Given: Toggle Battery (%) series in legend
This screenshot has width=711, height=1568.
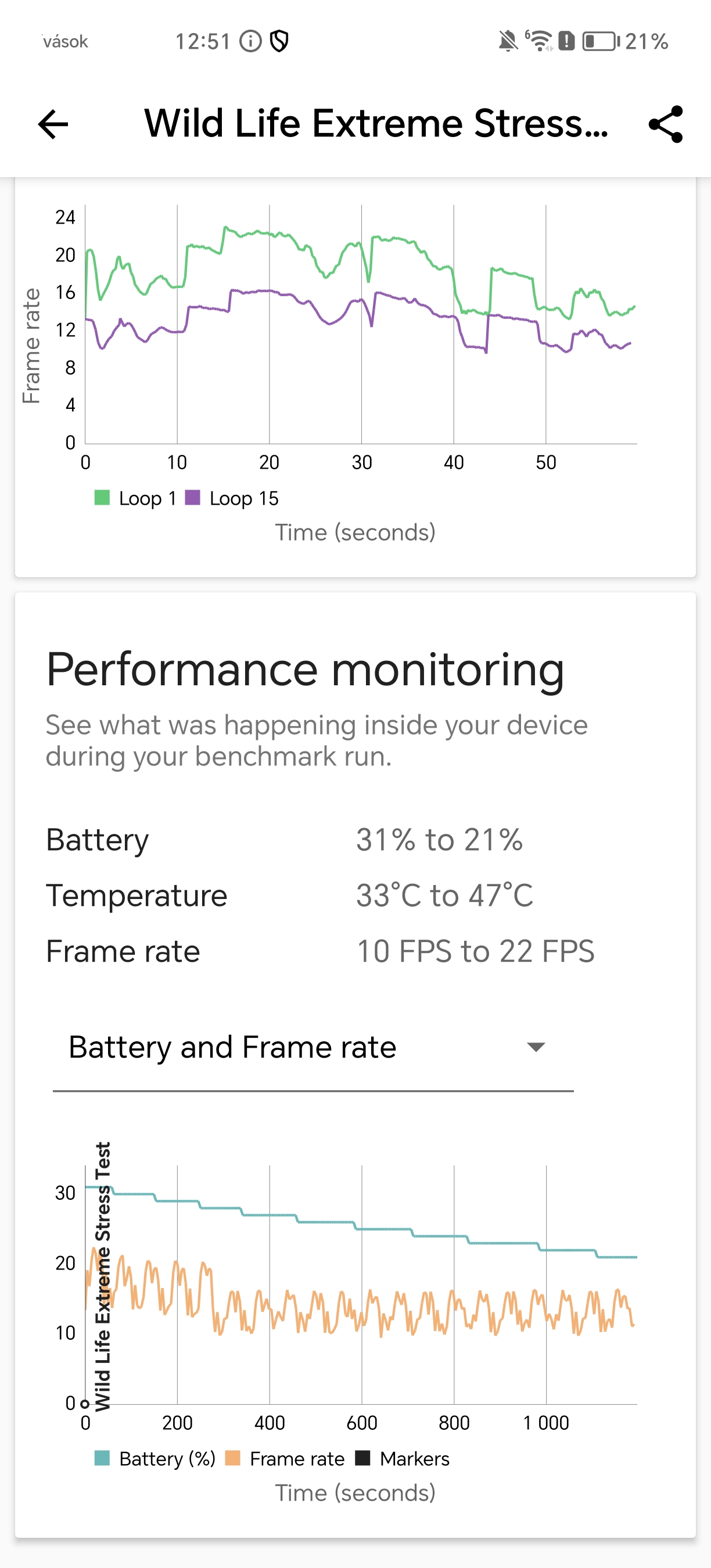Looking at the screenshot, I should click(155, 1458).
